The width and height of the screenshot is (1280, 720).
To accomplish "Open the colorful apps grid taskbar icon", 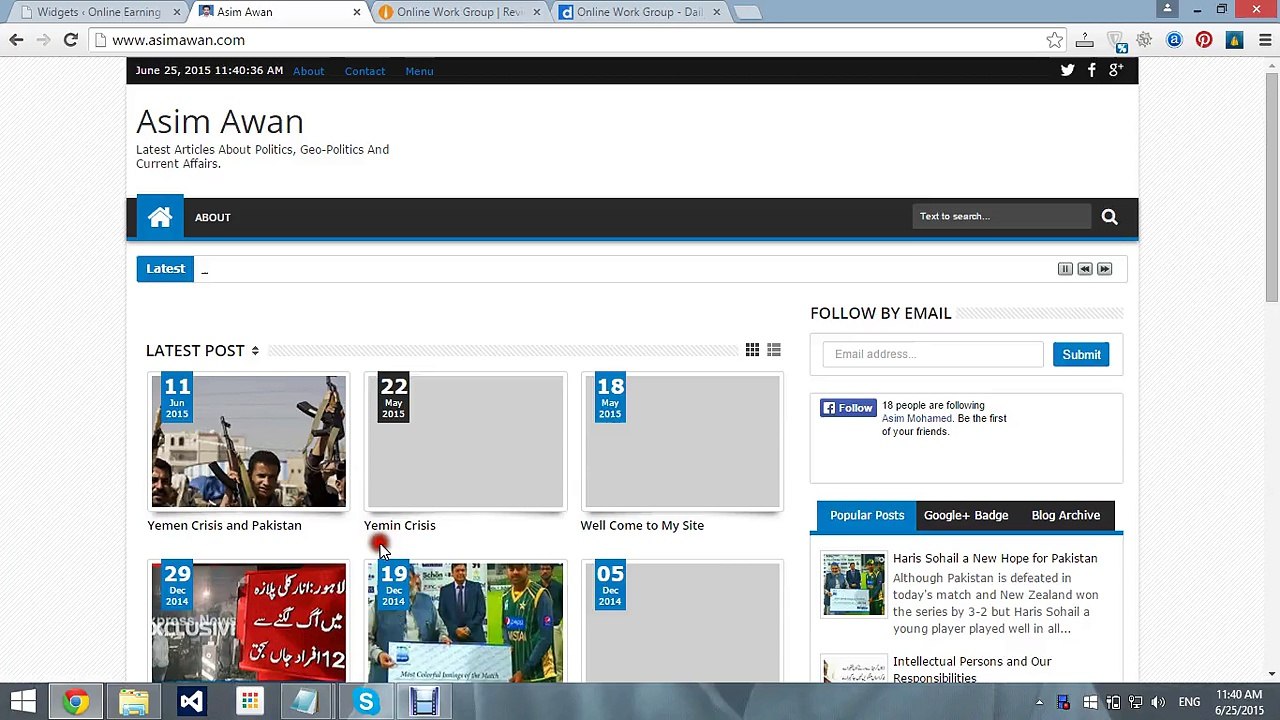I will (x=249, y=702).
